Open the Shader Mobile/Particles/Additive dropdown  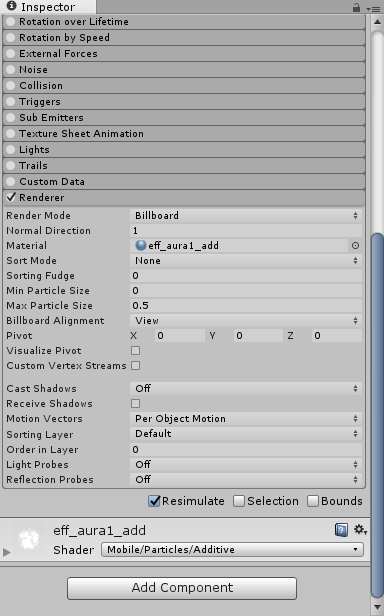(232, 549)
